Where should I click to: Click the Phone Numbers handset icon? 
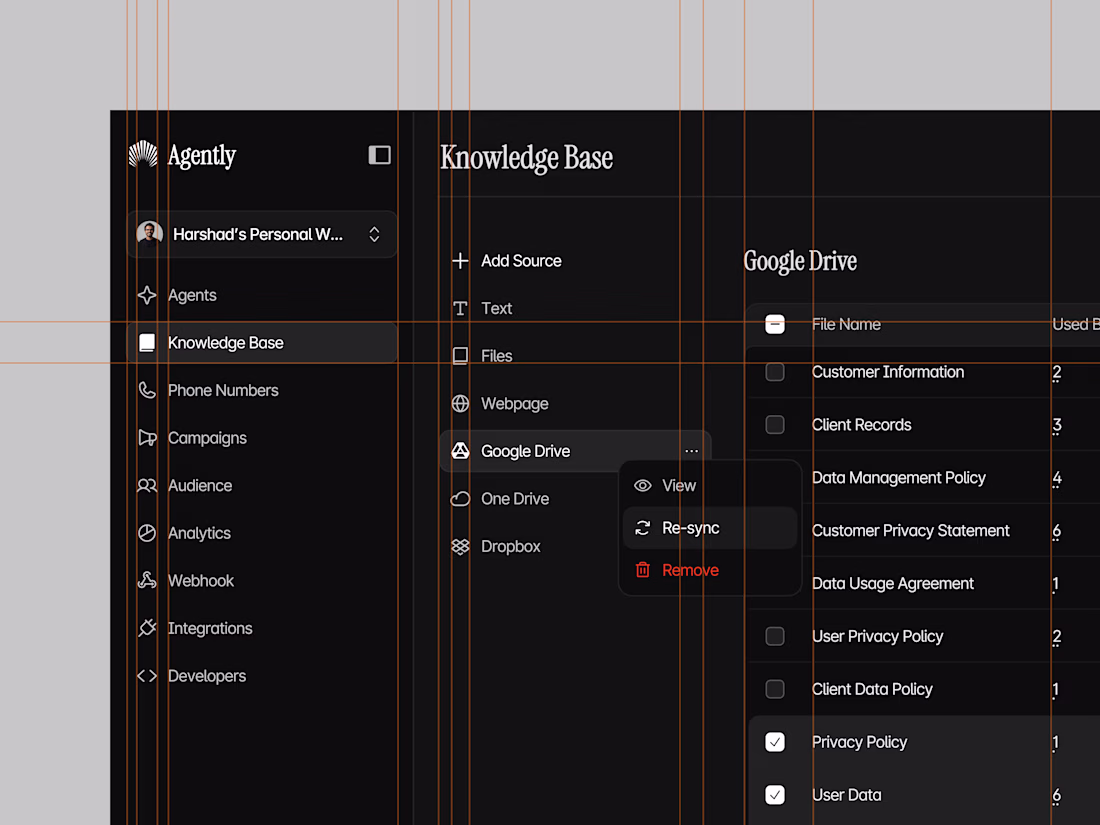[x=147, y=390]
